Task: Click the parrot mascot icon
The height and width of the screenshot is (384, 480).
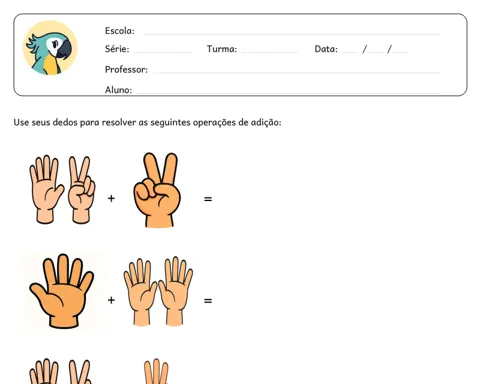Action: coord(50,48)
